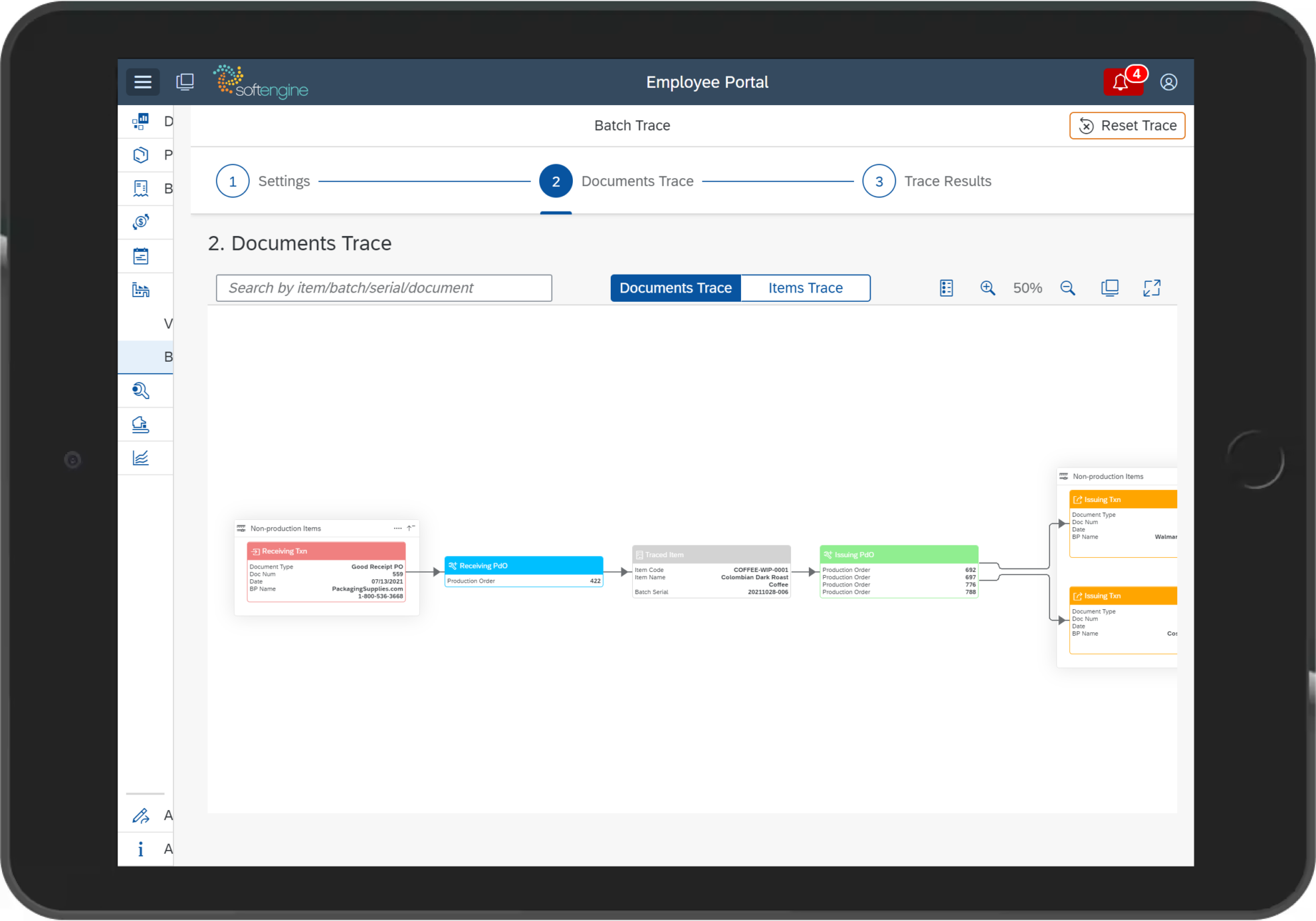Select the Documents Trace toggle
Image resolution: width=1316 pixels, height=921 pixels.
(x=675, y=287)
